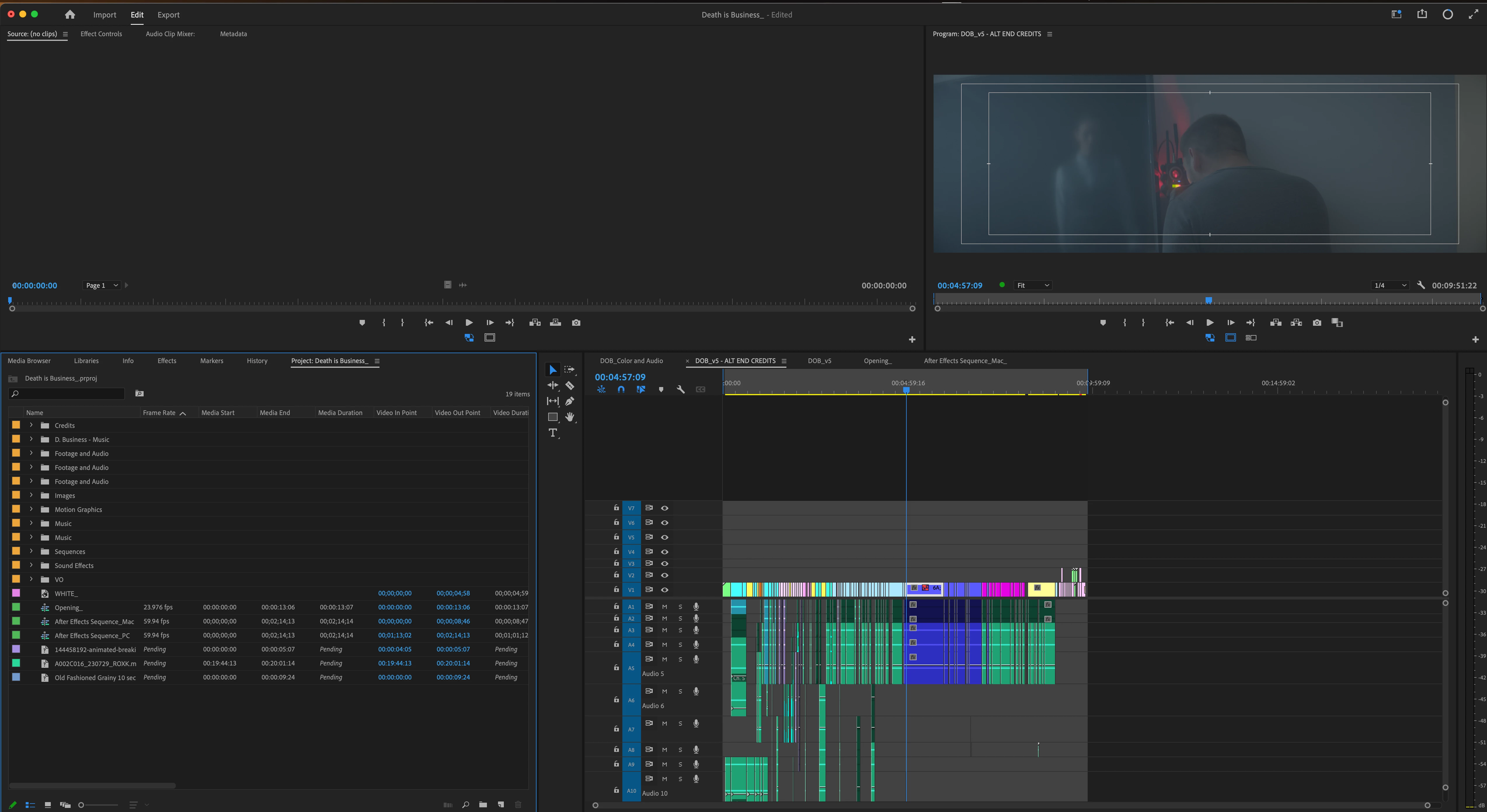Viewport: 1487px width, 812px height.
Task: Open the Fit zoom level dropdown
Action: (x=1033, y=285)
